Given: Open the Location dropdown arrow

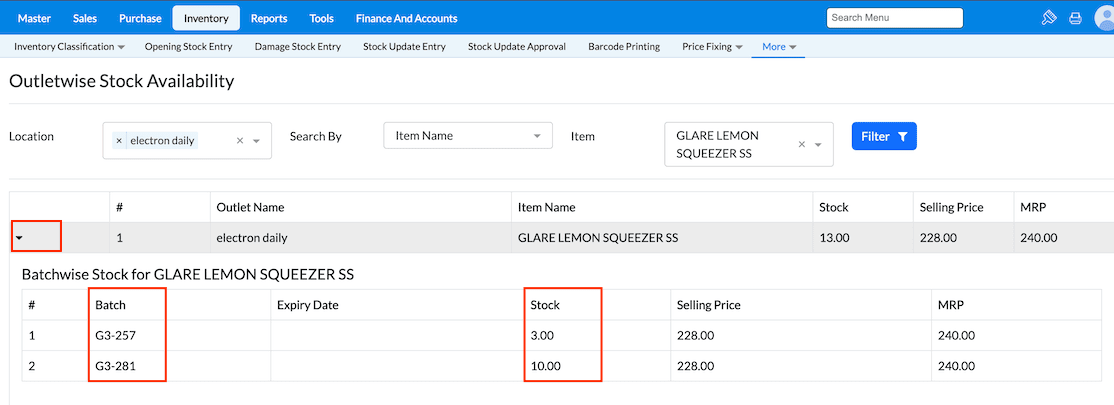Looking at the screenshot, I should point(256,141).
